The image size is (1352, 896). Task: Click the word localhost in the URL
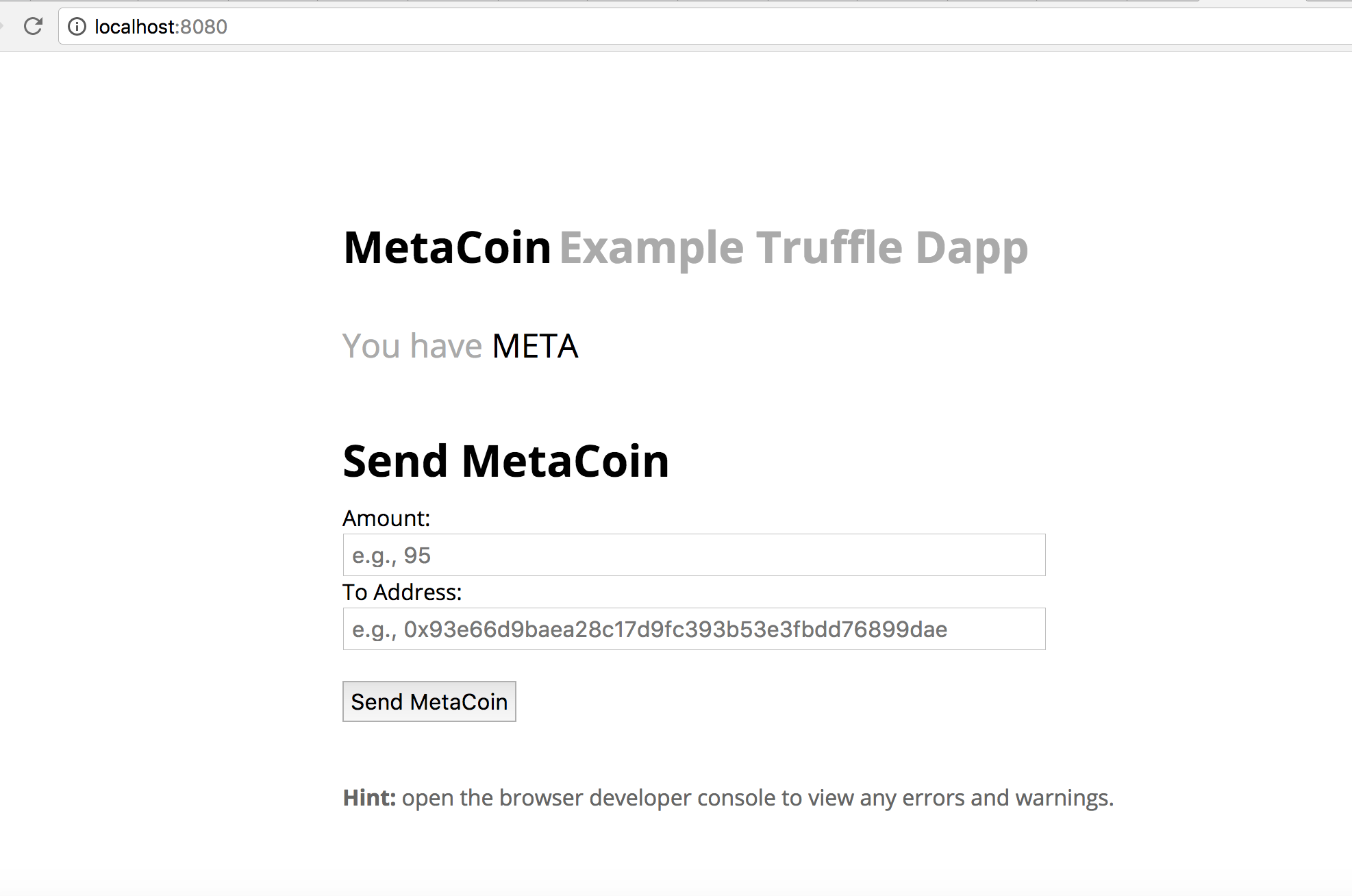[x=136, y=27]
